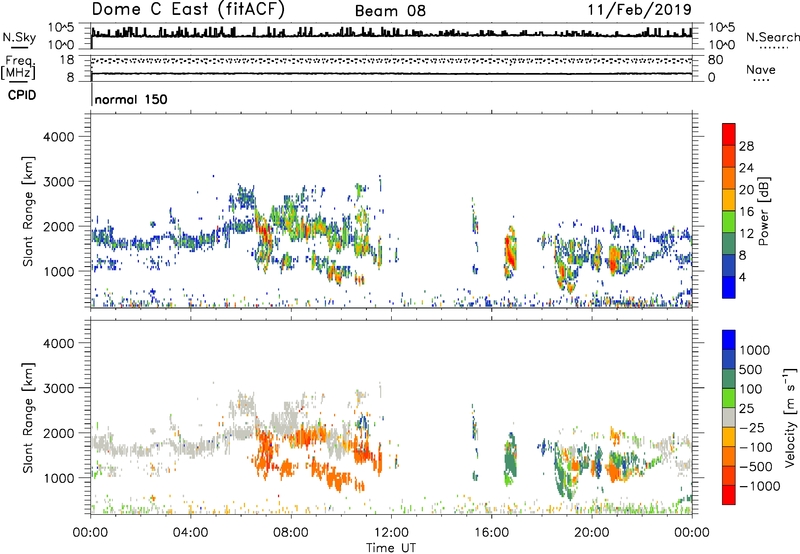800x554 pixels.
Task: Click the "18" frequency tick label
Action: point(67,60)
